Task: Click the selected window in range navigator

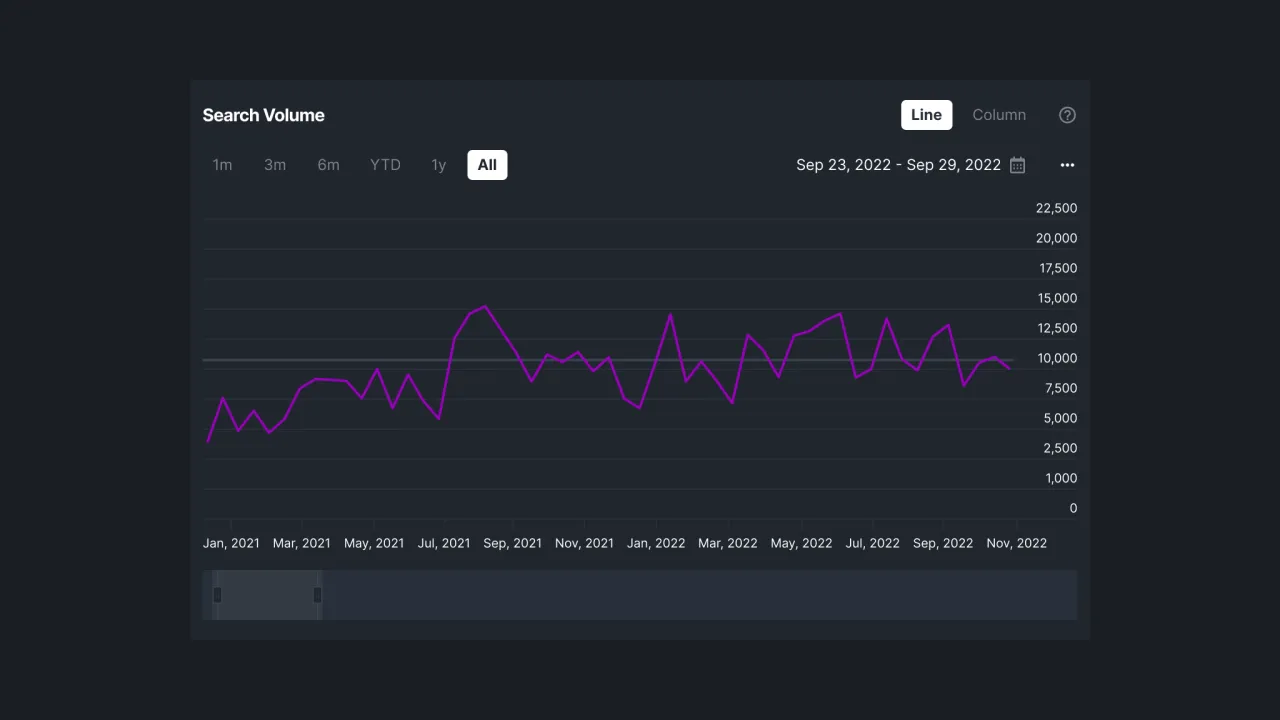Action: tap(267, 595)
